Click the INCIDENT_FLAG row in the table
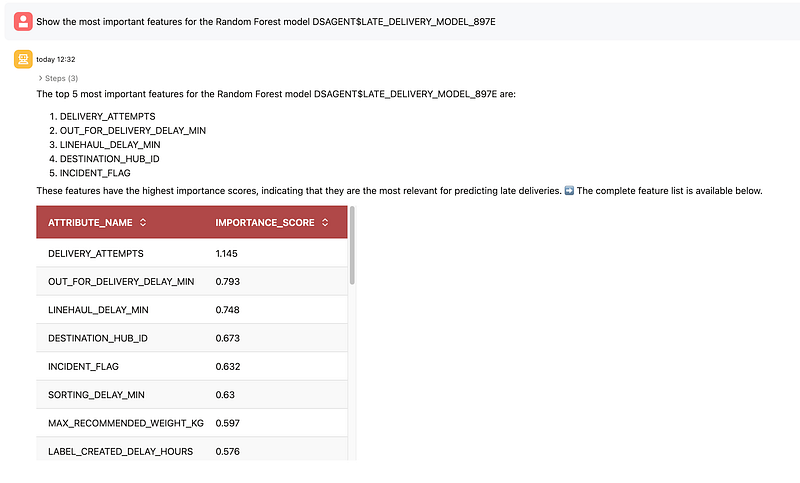This screenshot has height=483, width=800. [x=83, y=366]
